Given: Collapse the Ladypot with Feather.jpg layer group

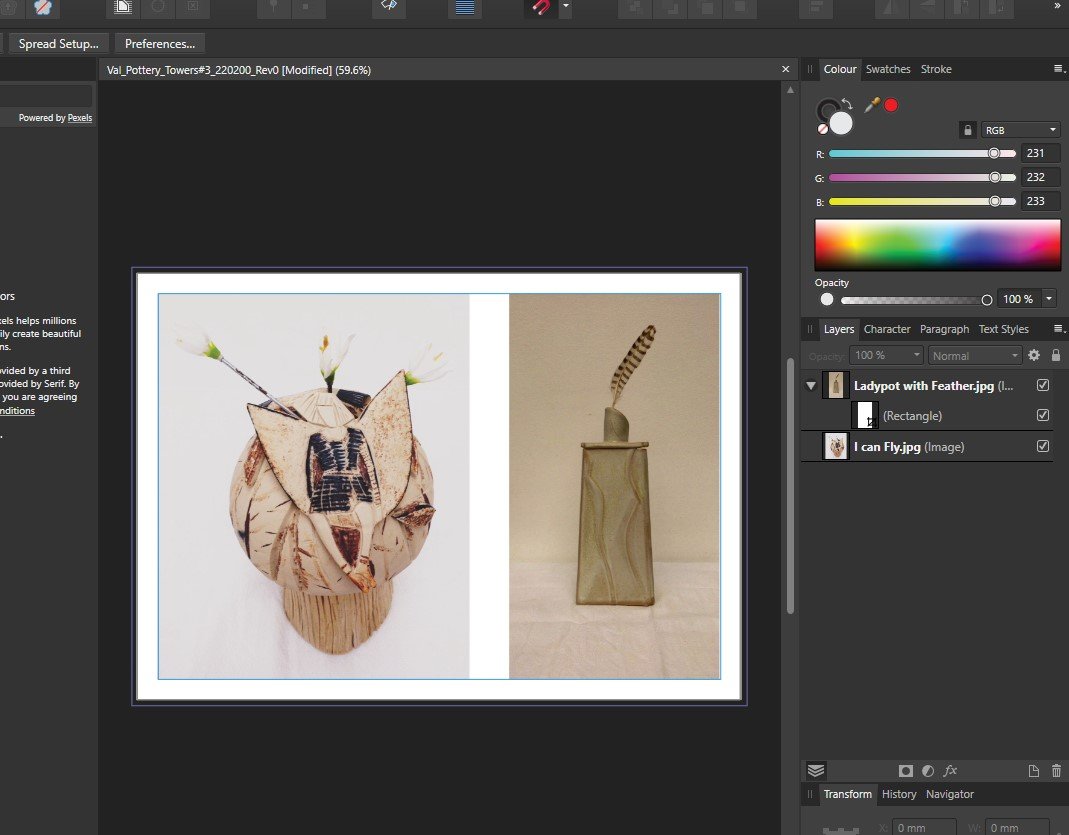Looking at the screenshot, I should pos(810,385).
